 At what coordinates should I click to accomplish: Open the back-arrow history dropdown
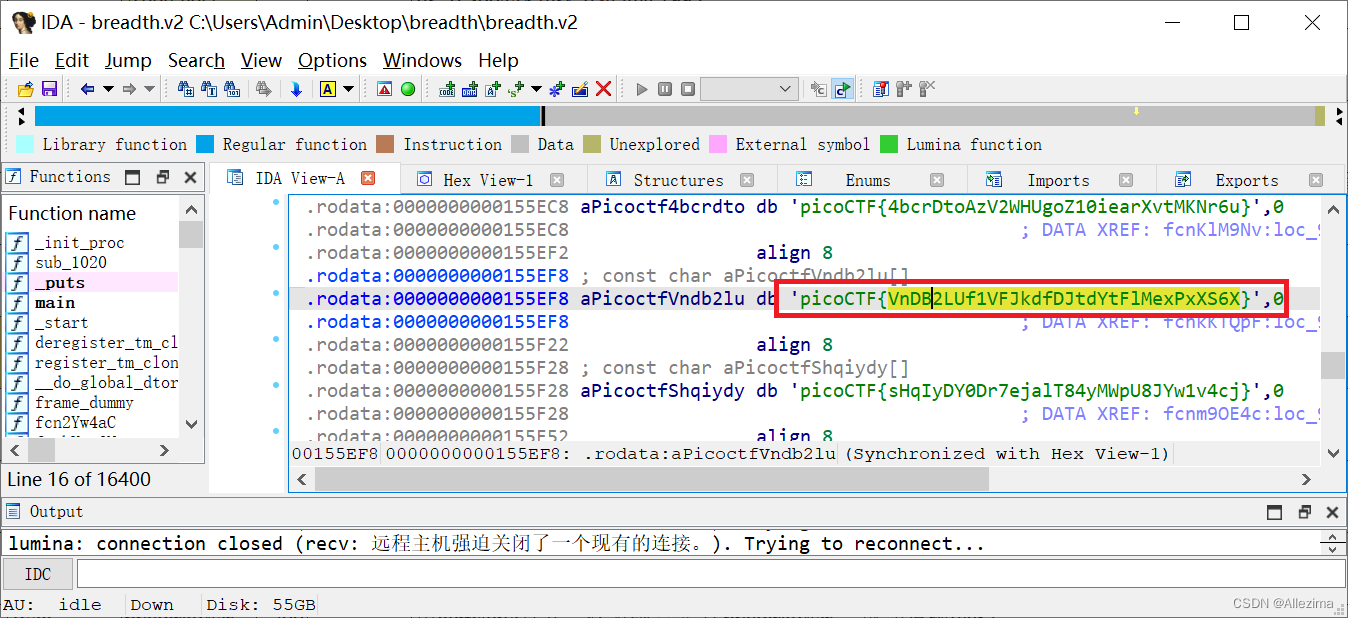(108, 89)
